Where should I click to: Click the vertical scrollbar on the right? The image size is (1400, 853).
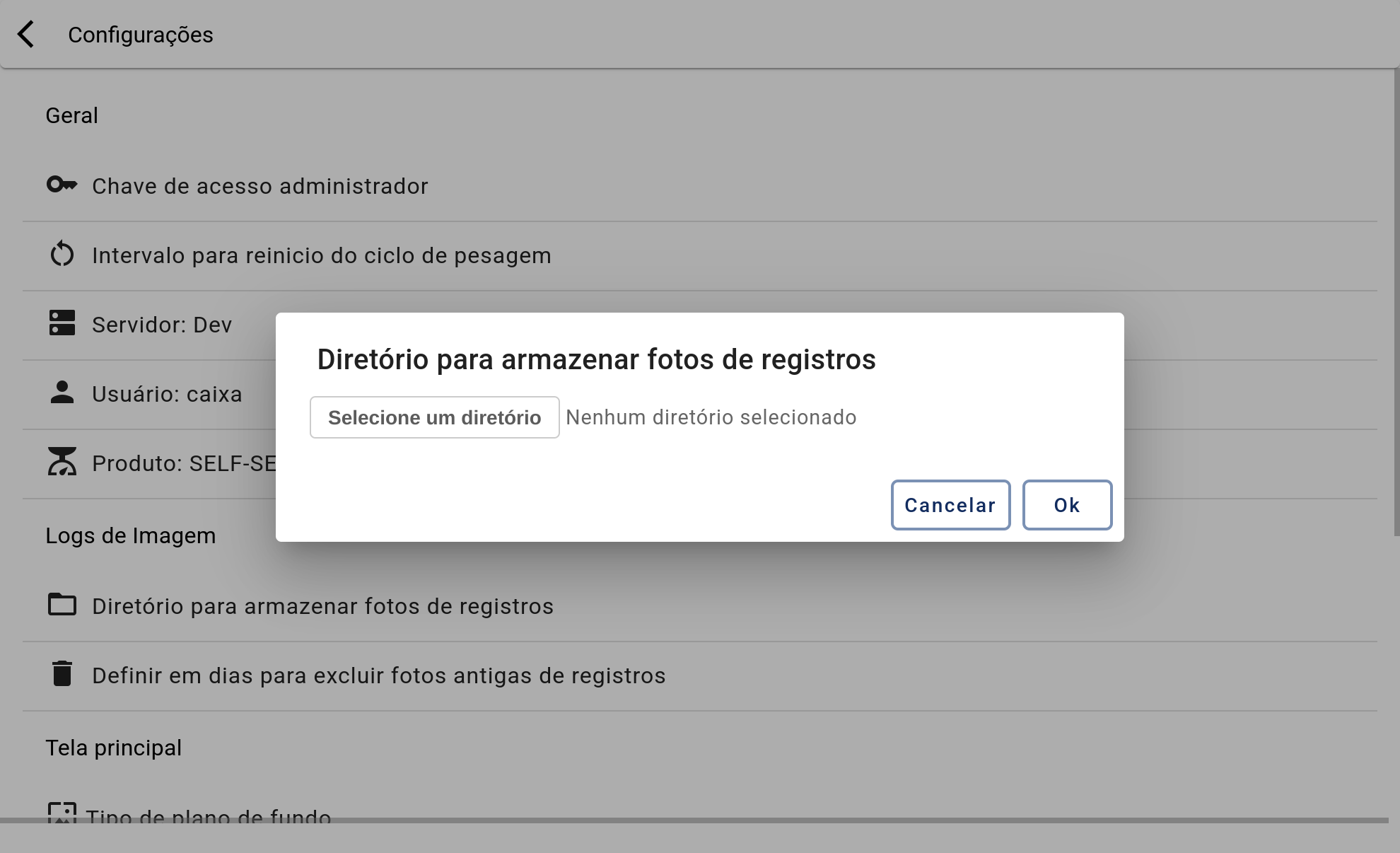pyautogui.click(x=1396, y=303)
